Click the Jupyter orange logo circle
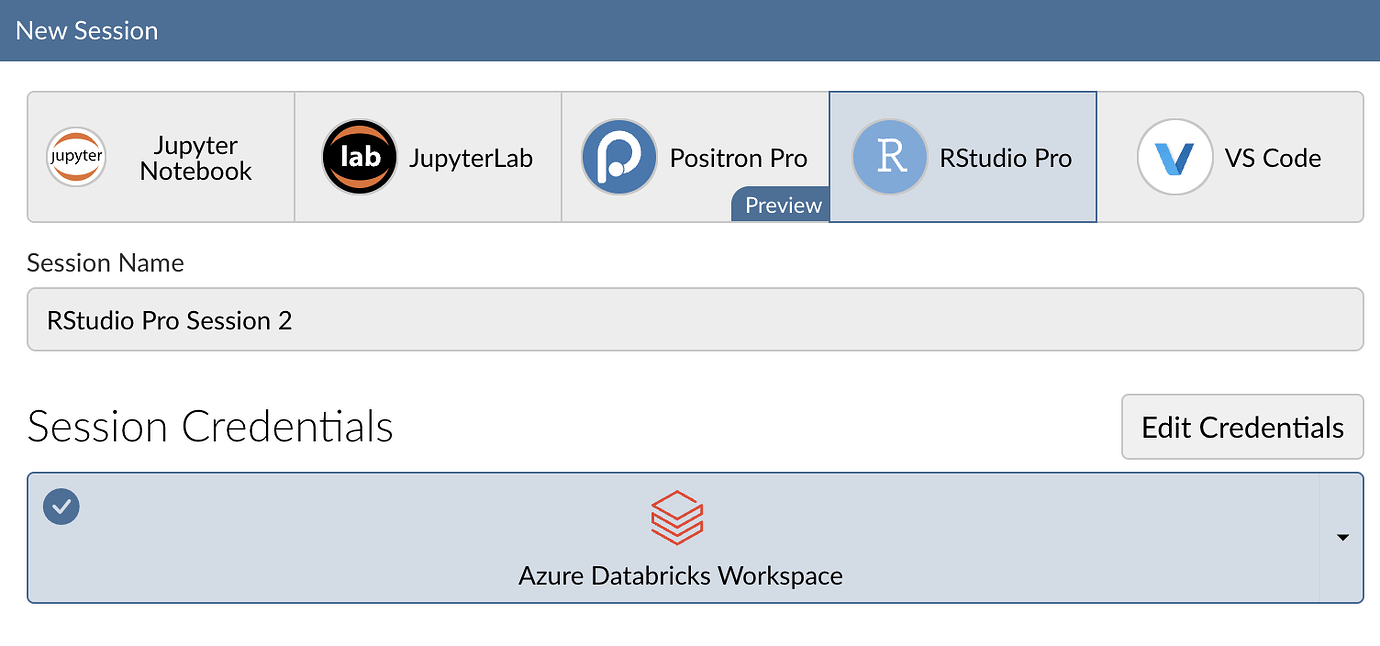This screenshot has height=646, width=1380. 76,156
